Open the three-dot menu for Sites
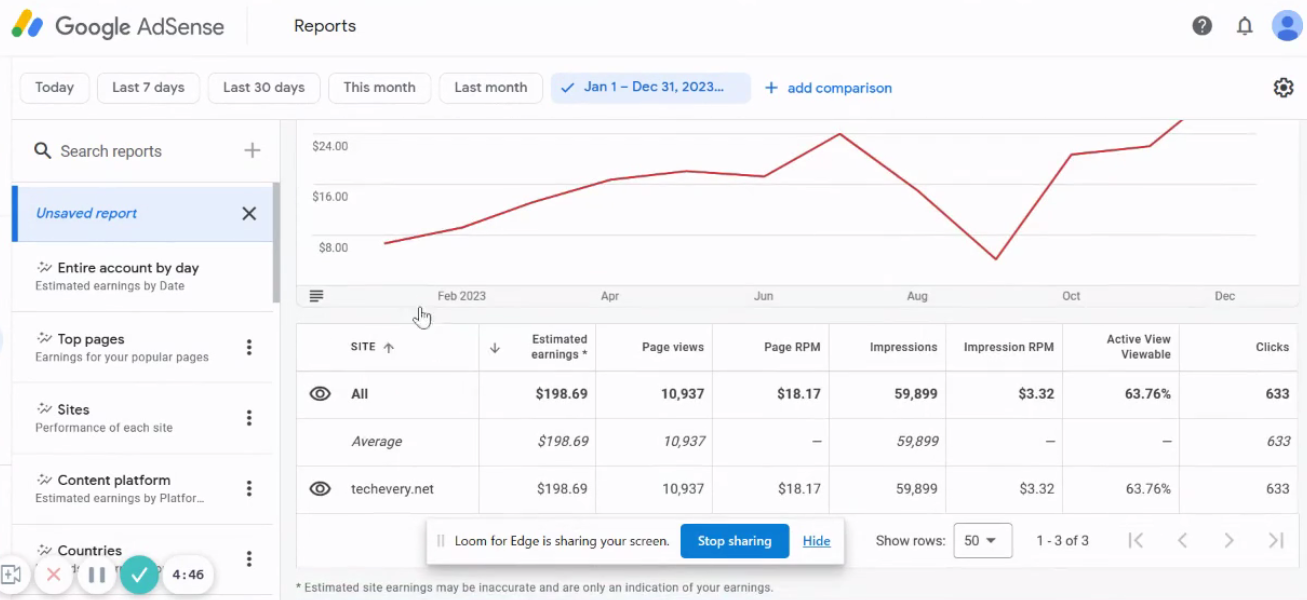 tap(249, 418)
